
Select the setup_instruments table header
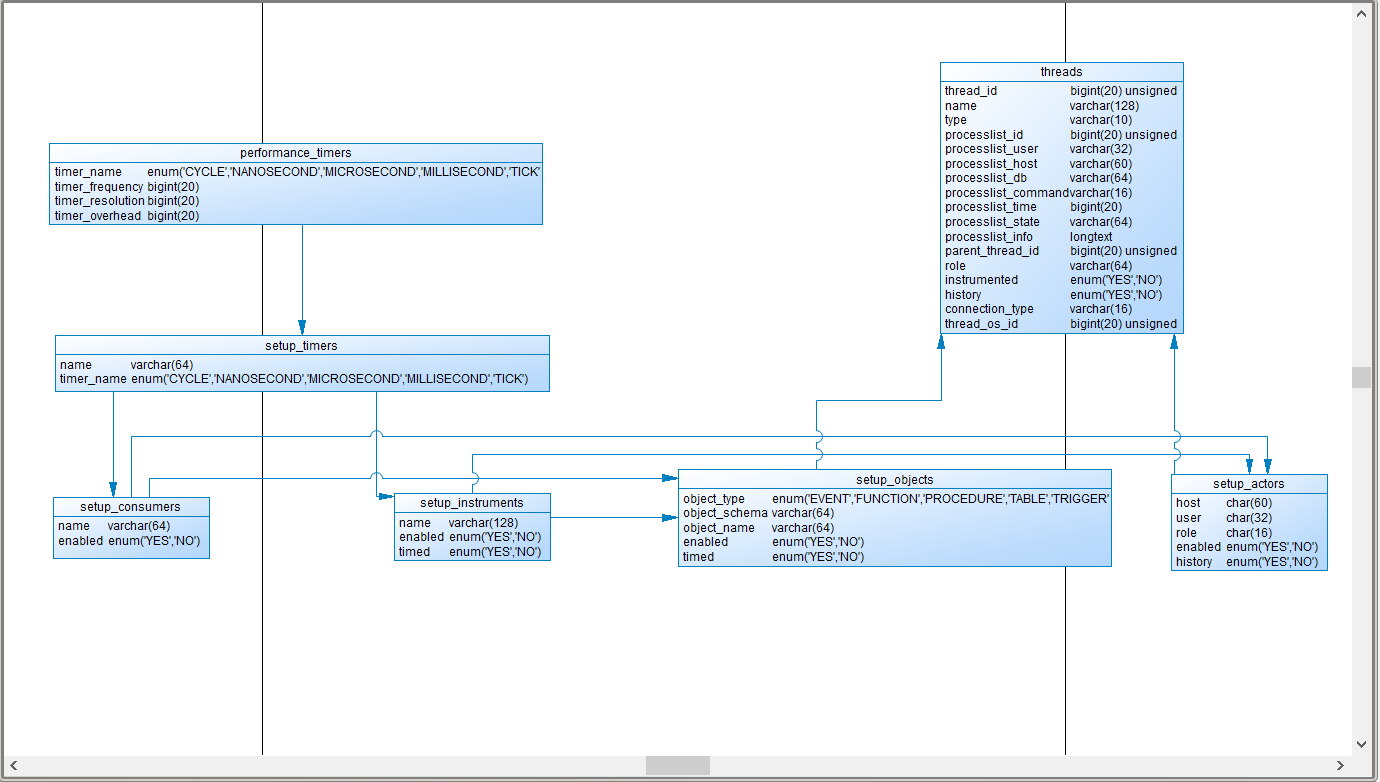click(x=472, y=502)
